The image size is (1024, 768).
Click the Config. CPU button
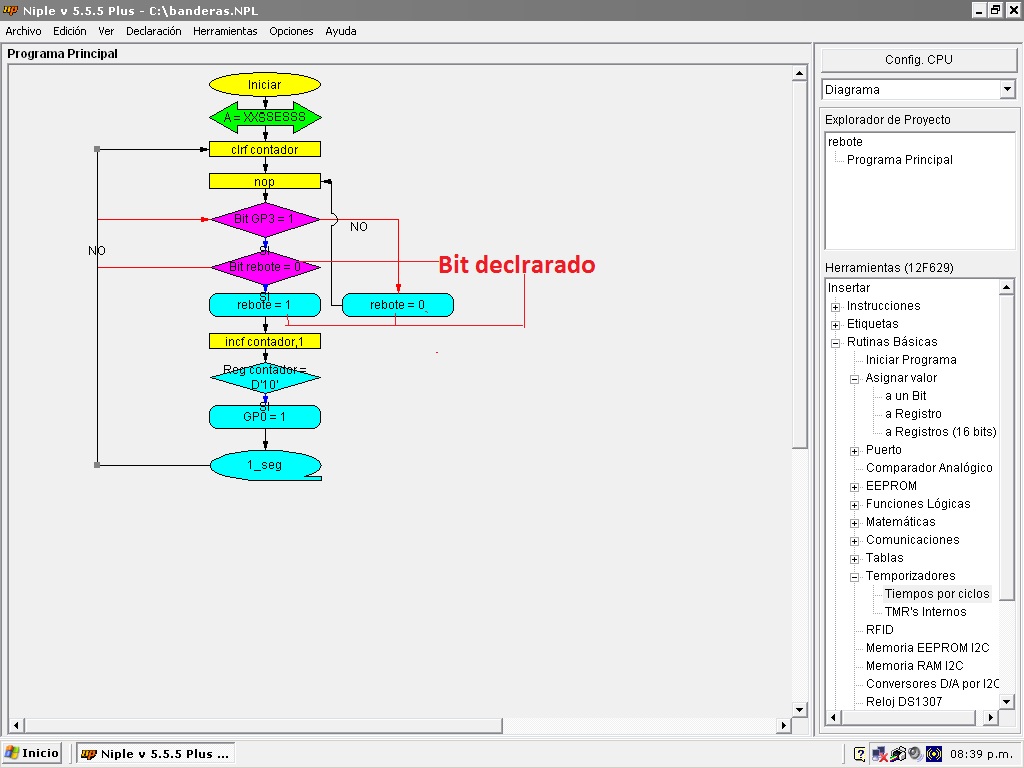click(x=919, y=60)
